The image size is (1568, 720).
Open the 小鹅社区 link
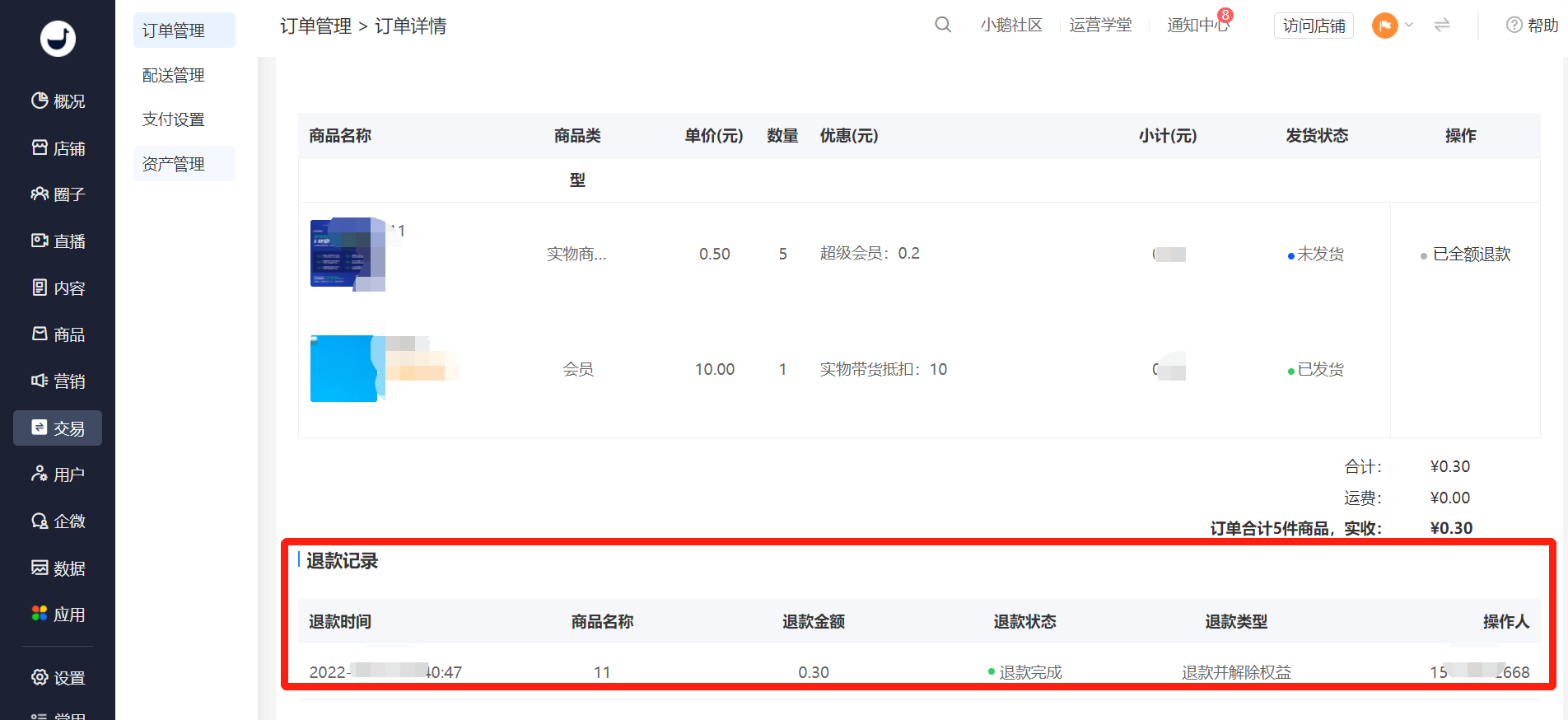[1011, 26]
